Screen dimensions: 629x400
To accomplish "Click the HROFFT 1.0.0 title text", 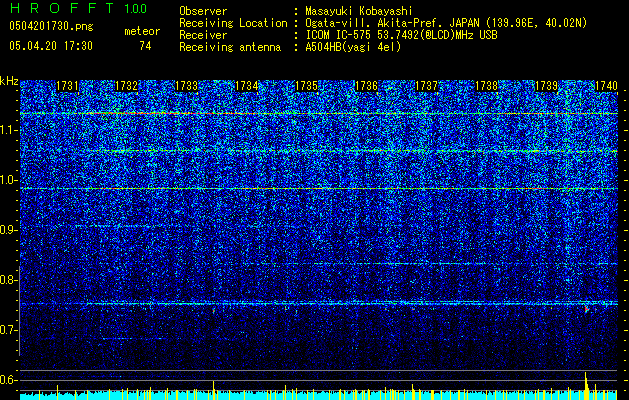I will click(78, 8).
